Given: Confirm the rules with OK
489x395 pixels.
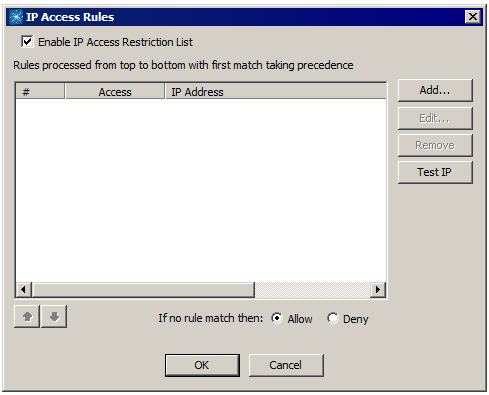Looking at the screenshot, I should pos(202,365).
